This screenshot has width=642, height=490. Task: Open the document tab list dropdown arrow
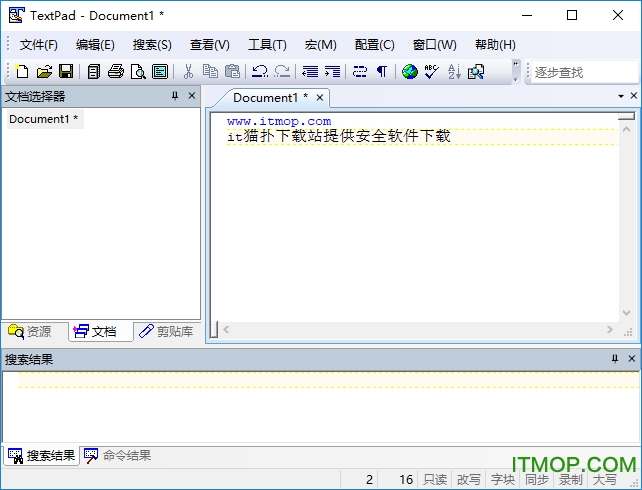point(621,96)
